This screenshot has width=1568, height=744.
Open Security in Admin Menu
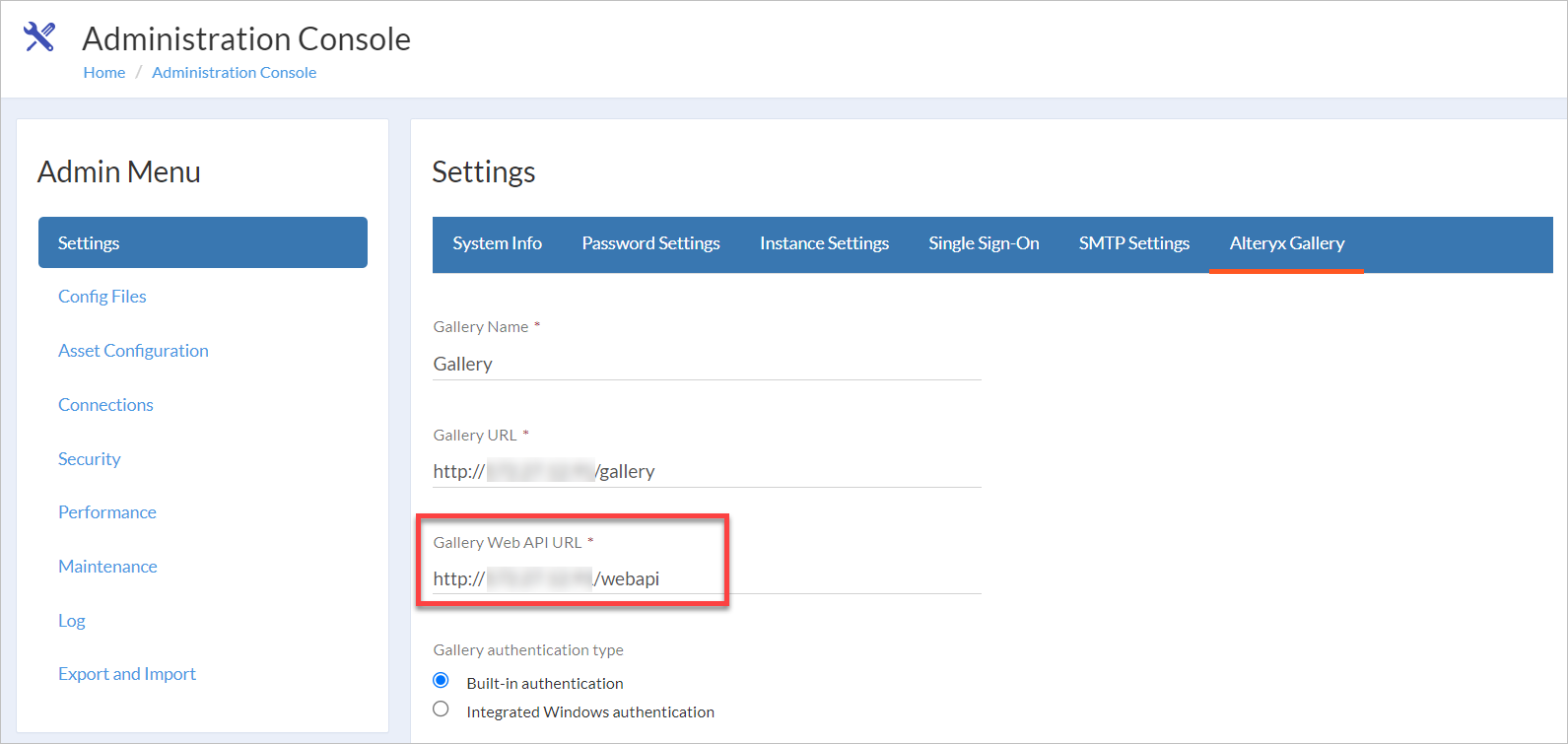point(90,459)
